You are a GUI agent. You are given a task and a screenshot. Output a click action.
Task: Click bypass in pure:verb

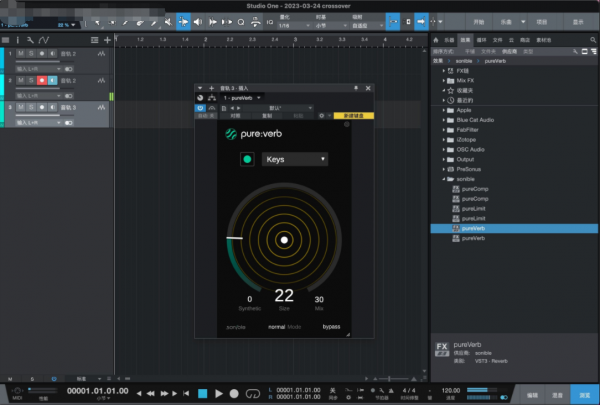tap(331, 327)
